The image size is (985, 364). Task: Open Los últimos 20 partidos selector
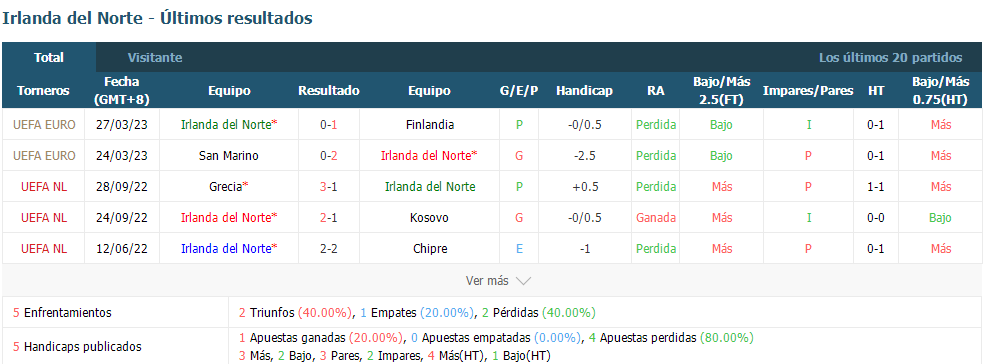click(890, 58)
